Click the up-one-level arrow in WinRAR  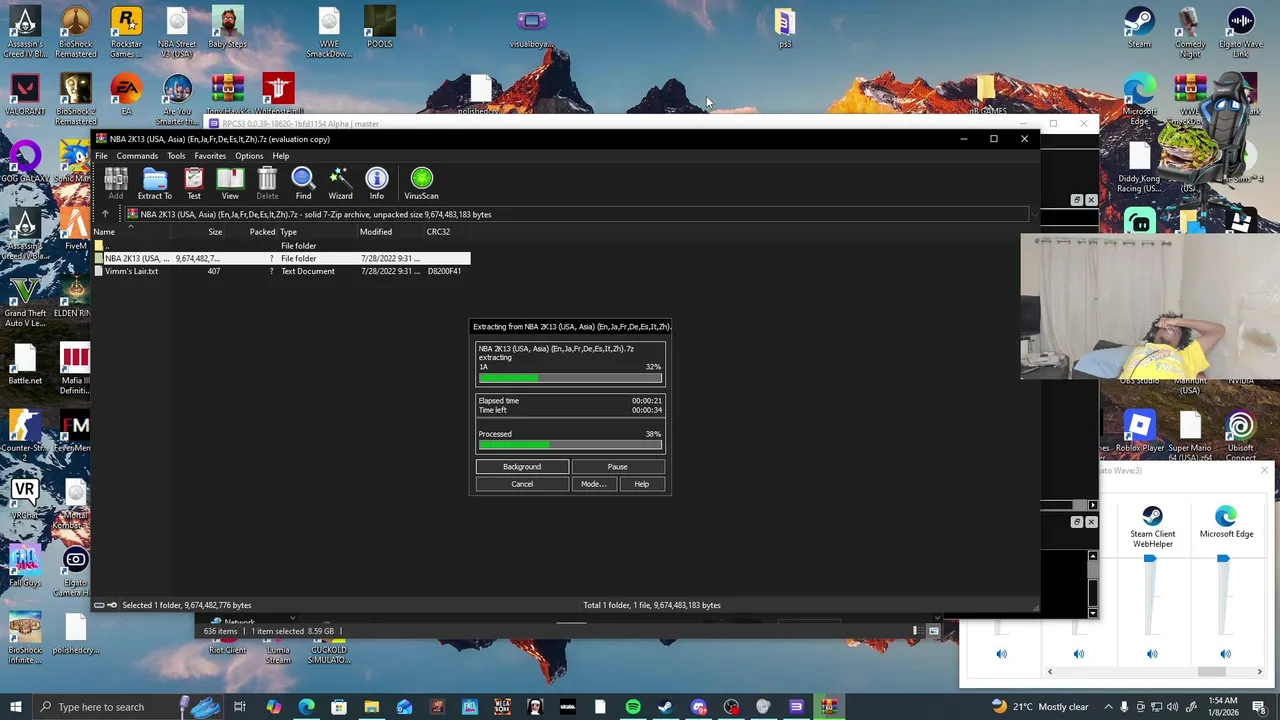(105, 214)
